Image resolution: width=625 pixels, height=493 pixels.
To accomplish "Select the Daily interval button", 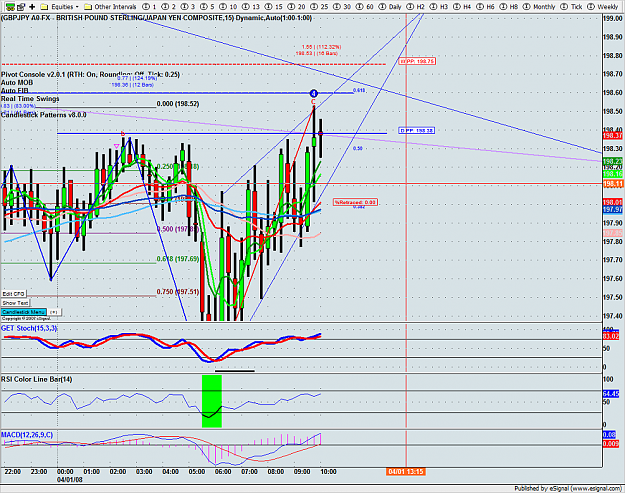I will [x=390, y=7].
